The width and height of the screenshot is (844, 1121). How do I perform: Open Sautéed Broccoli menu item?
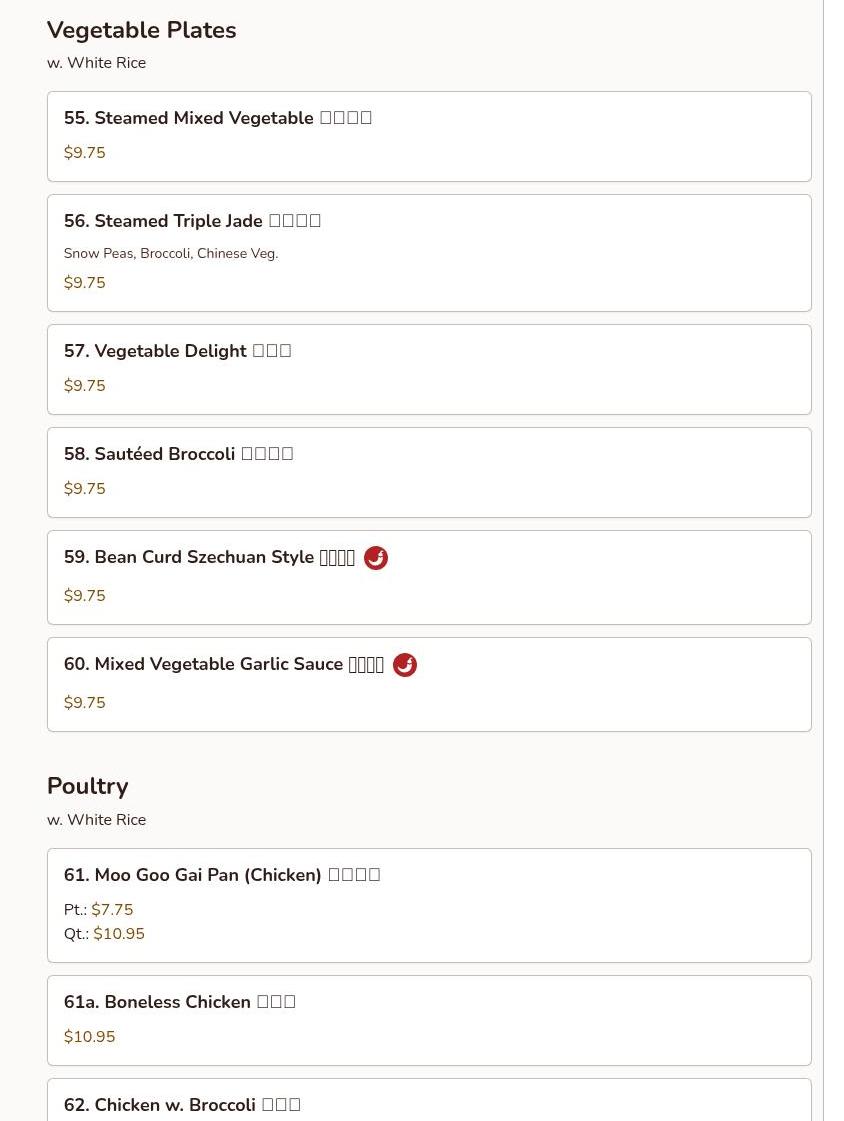point(428,472)
